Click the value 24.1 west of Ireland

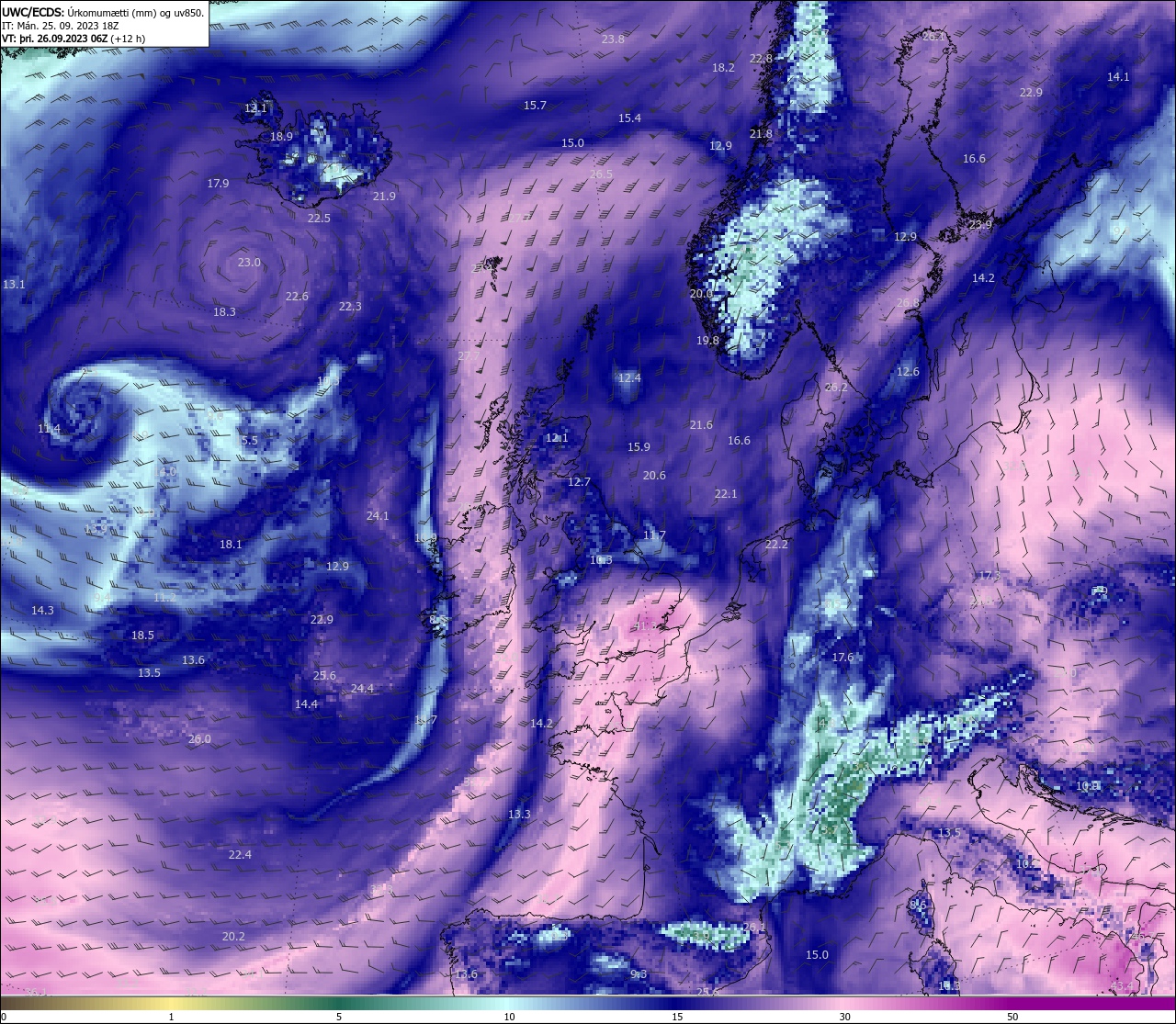378,515
